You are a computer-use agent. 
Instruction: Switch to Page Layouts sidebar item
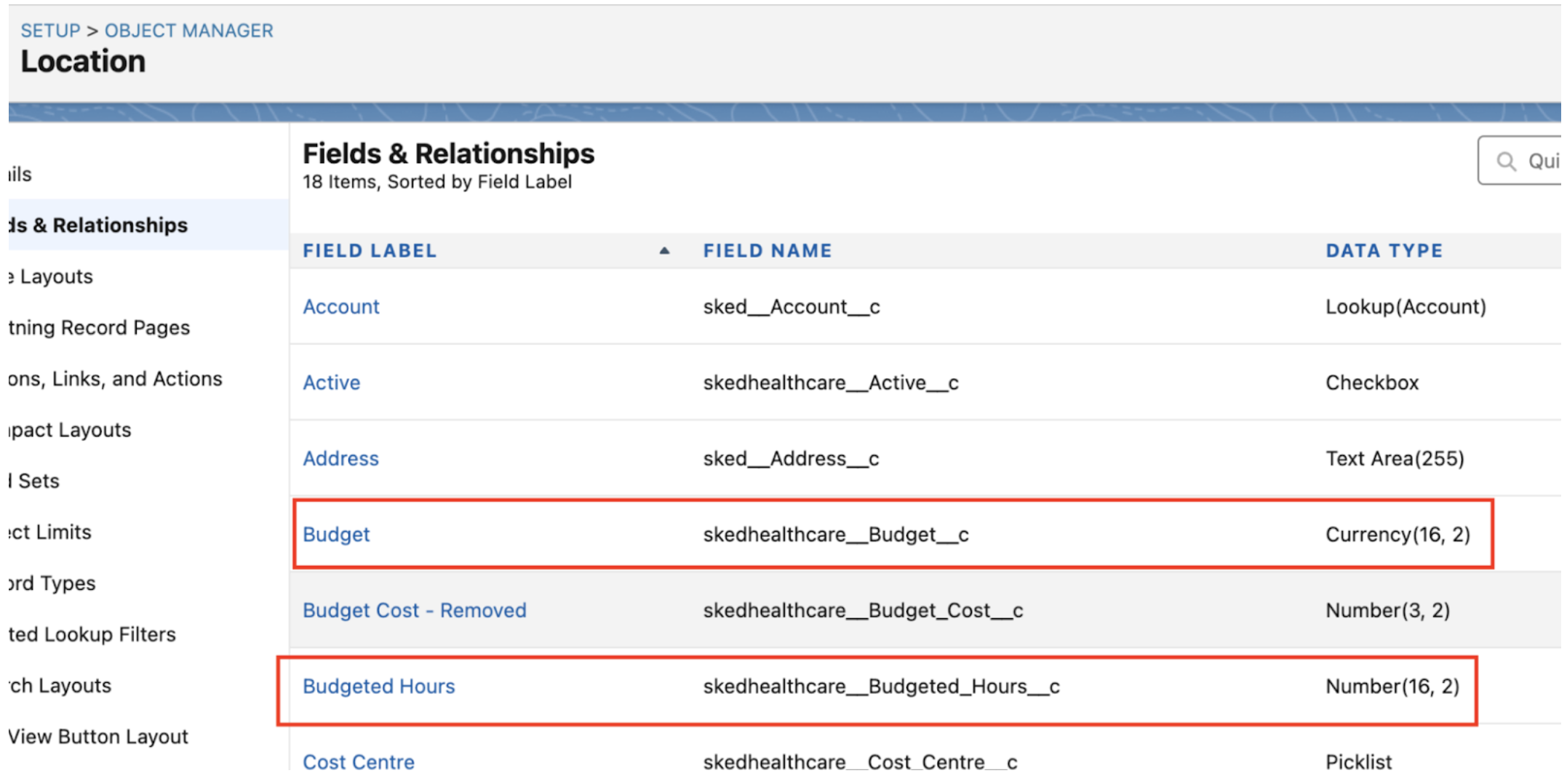click(55, 276)
